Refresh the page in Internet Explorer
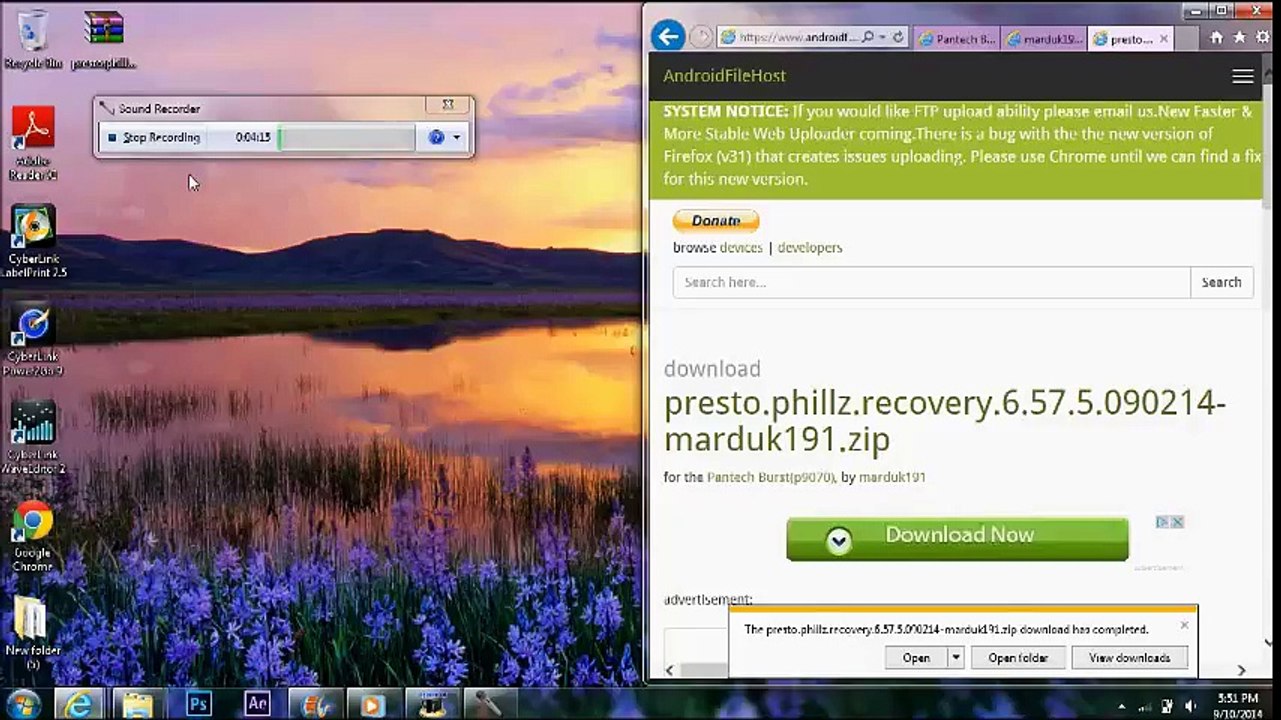 pos(898,37)
